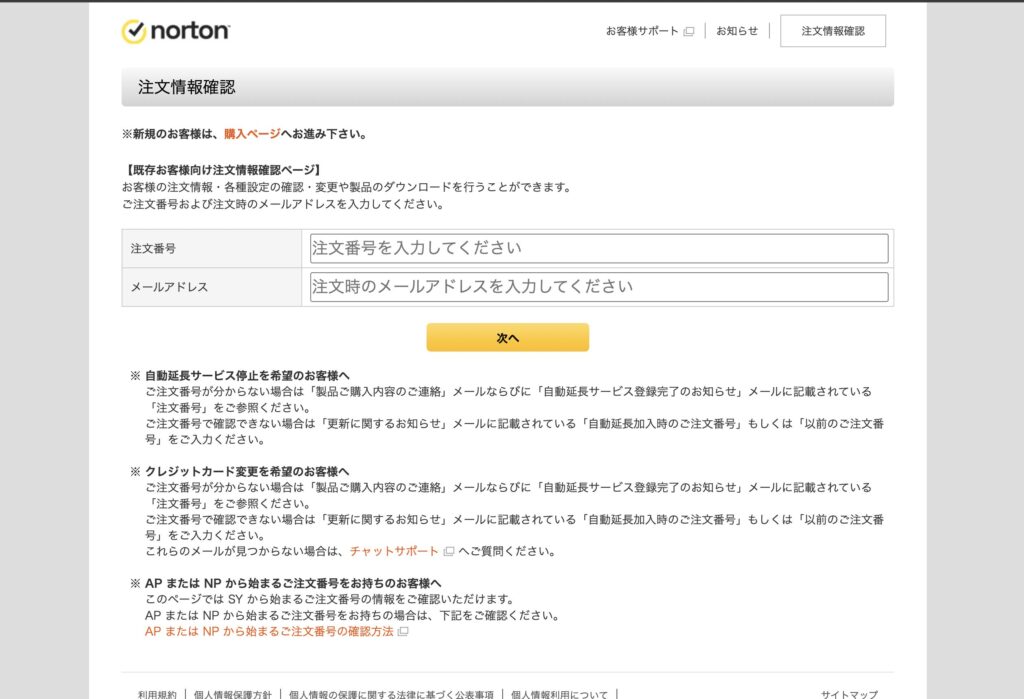
Task: Click external-link icon after AP/NP確認方法 link
Action: (x=403, y=632)
